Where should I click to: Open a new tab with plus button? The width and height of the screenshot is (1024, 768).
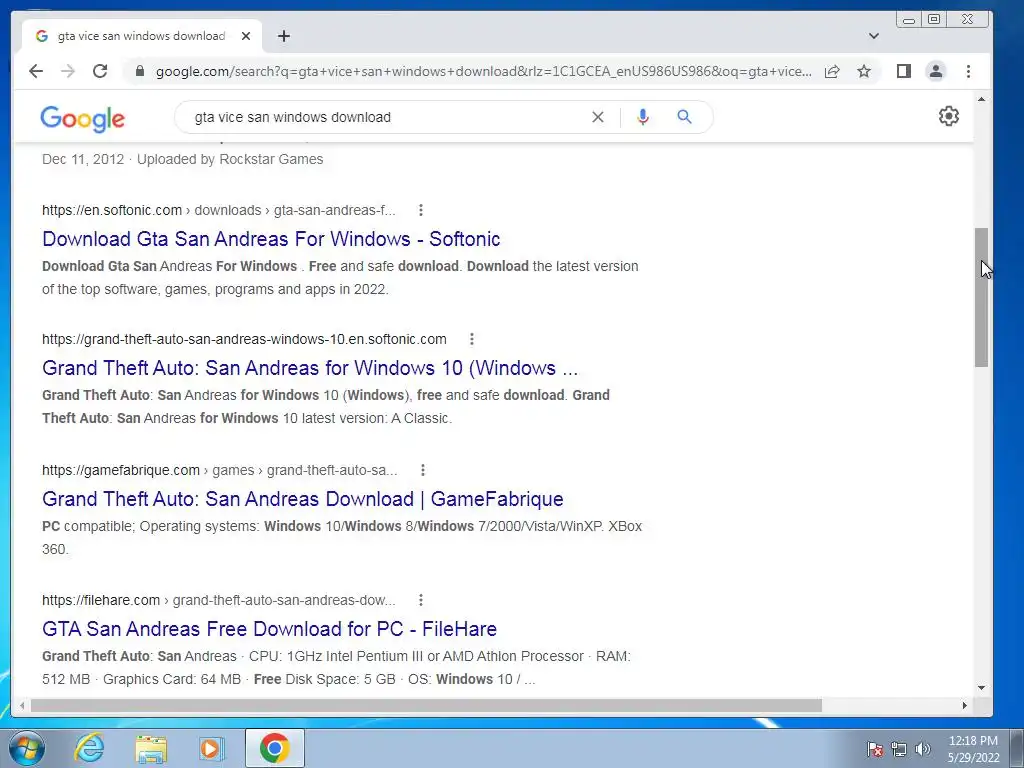pos(283,36)
